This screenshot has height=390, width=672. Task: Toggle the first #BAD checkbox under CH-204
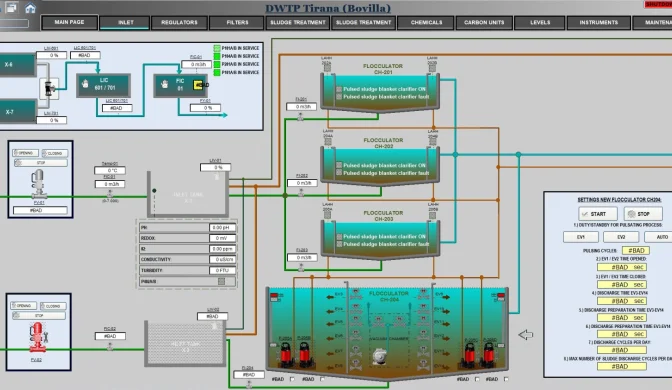[x=292, y=379]
